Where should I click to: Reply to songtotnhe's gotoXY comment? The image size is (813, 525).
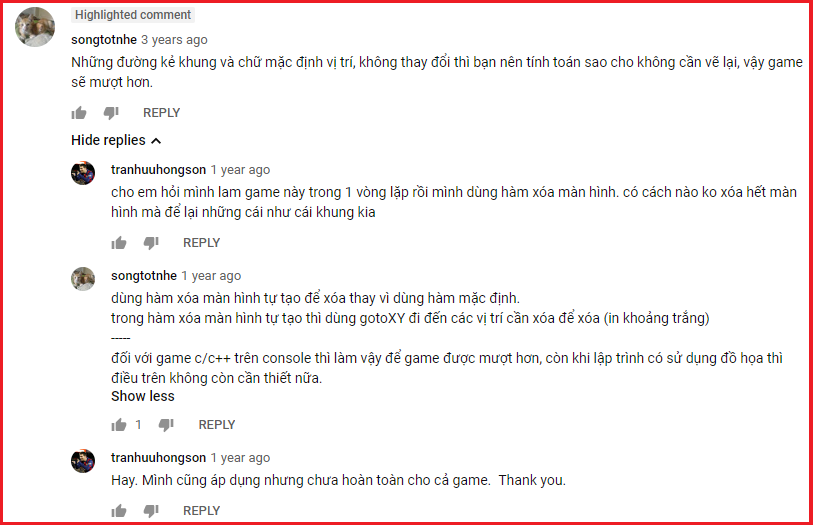click(x=217, y=424)
